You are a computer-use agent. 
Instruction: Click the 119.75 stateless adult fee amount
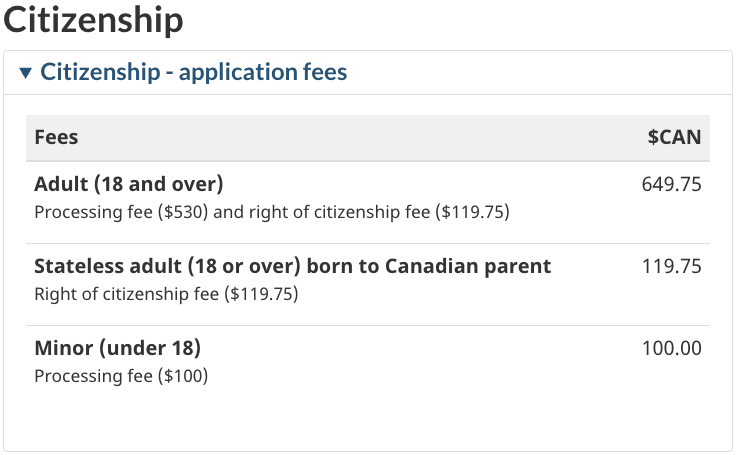[672, 266]
